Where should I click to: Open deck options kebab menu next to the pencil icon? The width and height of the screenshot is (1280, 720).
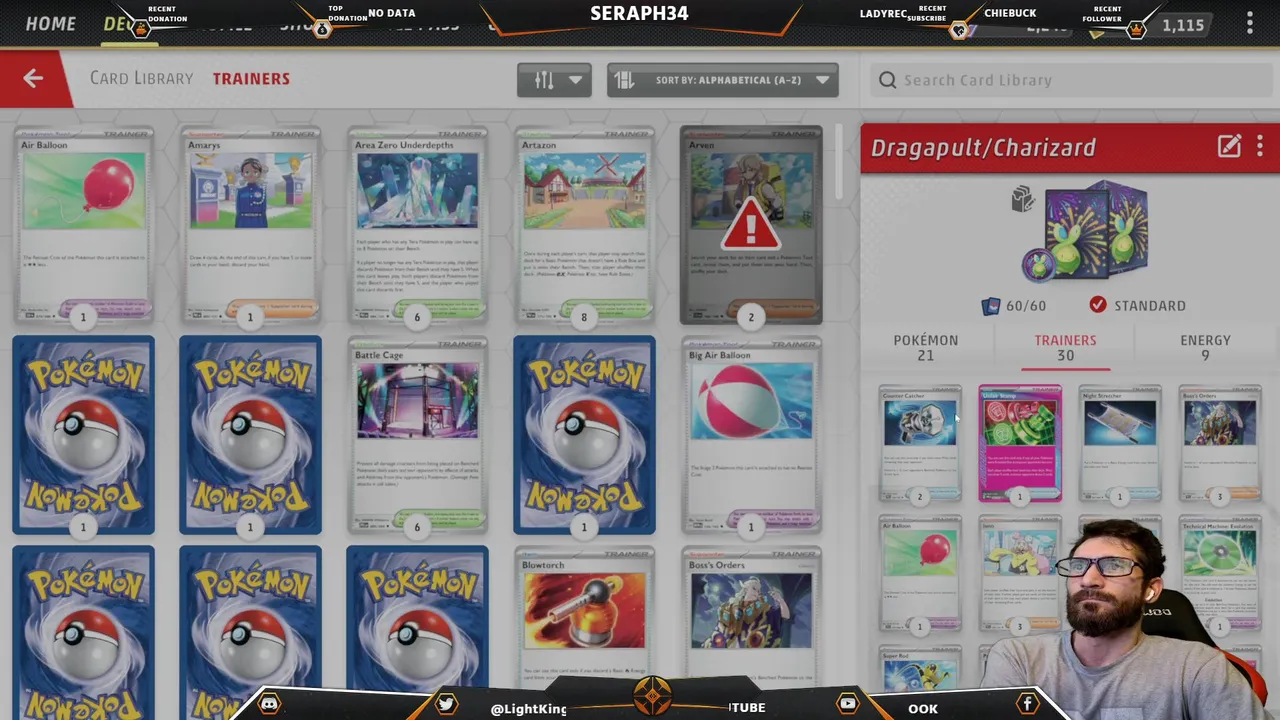point(1260,147)
